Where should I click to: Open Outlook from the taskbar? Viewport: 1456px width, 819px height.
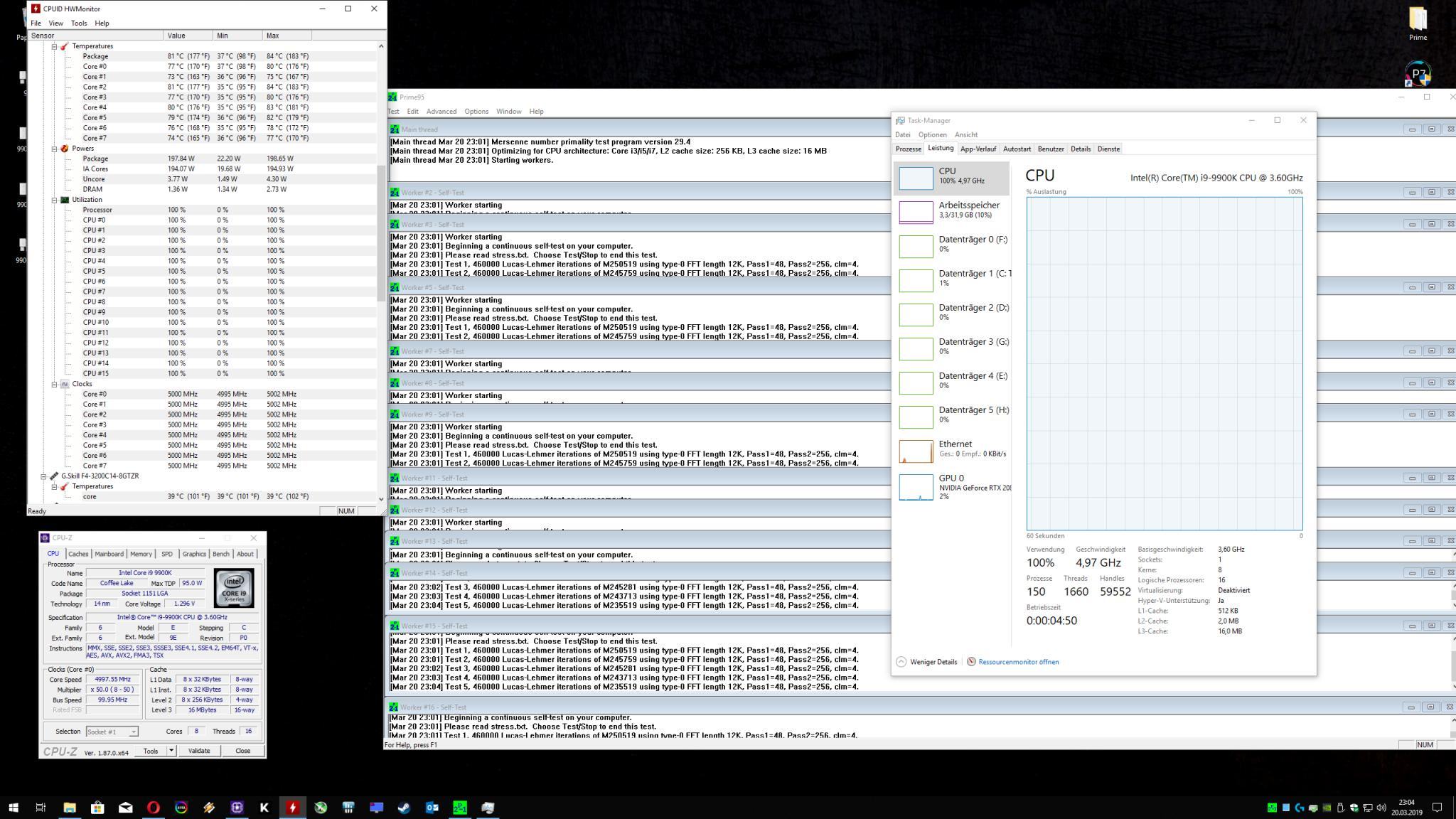(x=432, y=807)
